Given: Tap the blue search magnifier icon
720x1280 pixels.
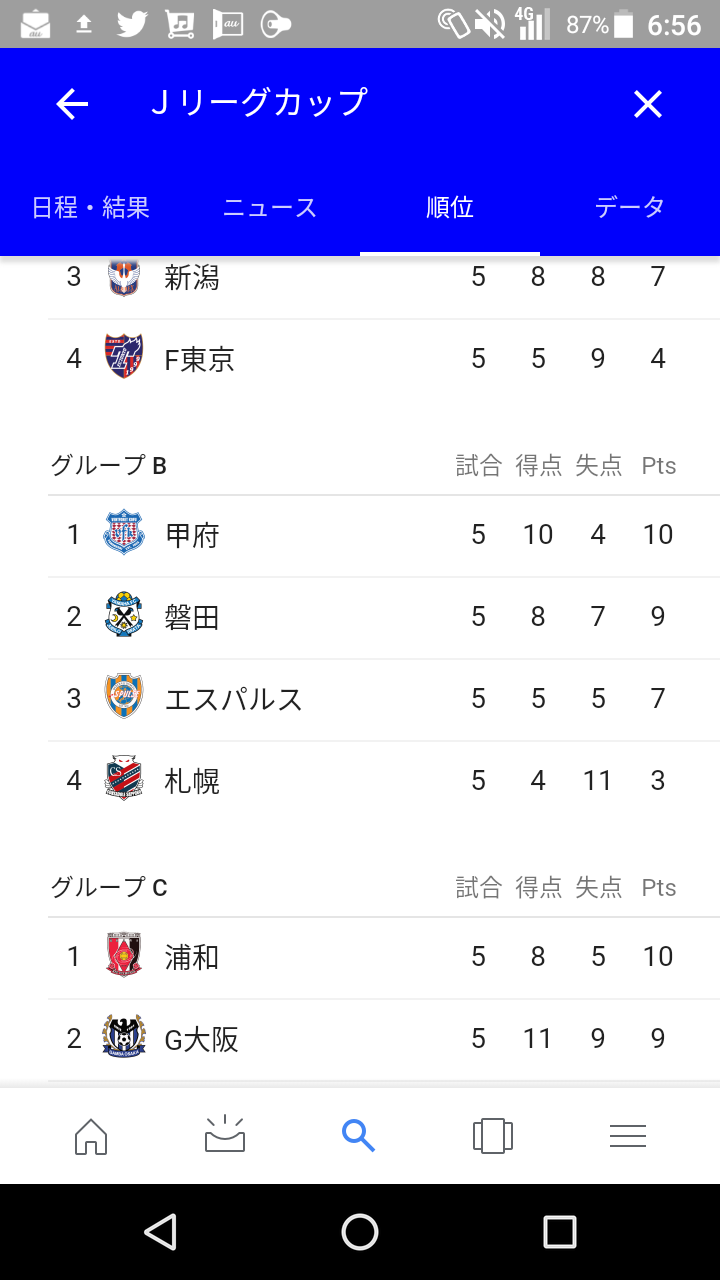Looking at the screenshot, I should coord(358,1135).
